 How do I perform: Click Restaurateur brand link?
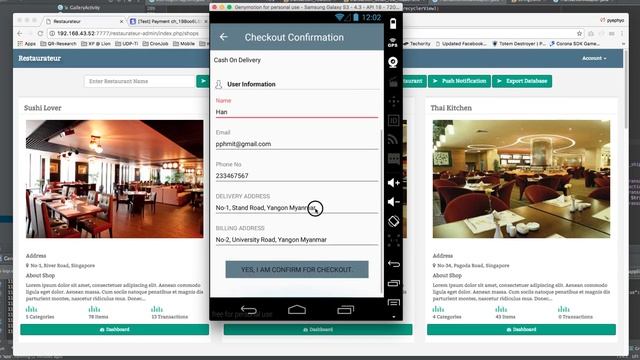point(40,58)
